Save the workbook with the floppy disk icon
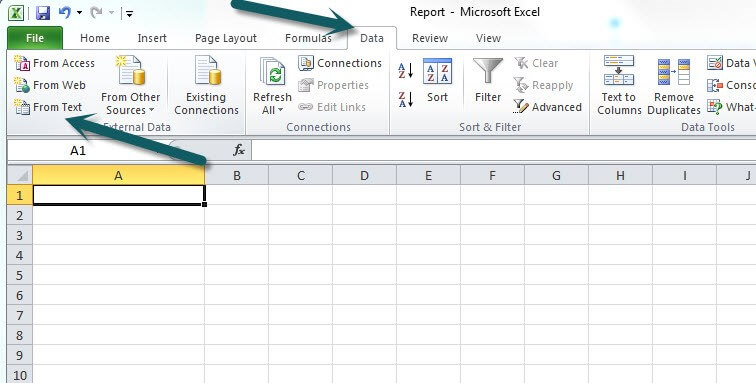 [43, 13]
